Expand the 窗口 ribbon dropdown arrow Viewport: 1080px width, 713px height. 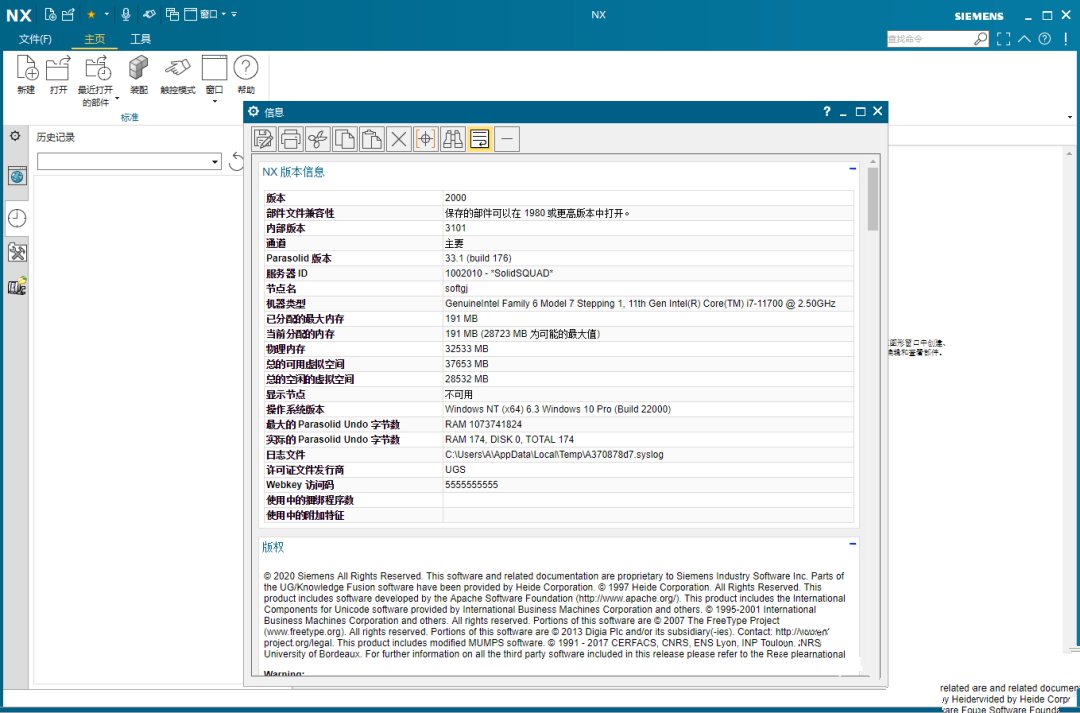(214, 102)
